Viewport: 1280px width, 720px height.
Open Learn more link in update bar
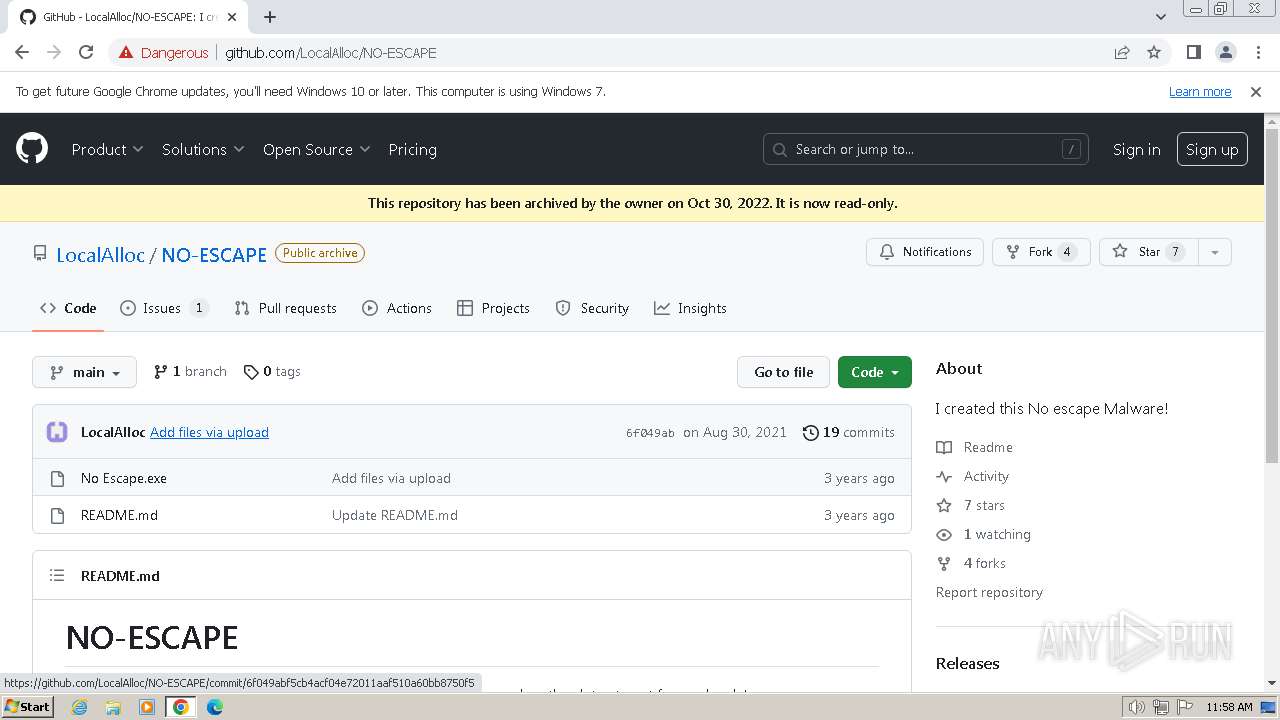coord(1200,91)
